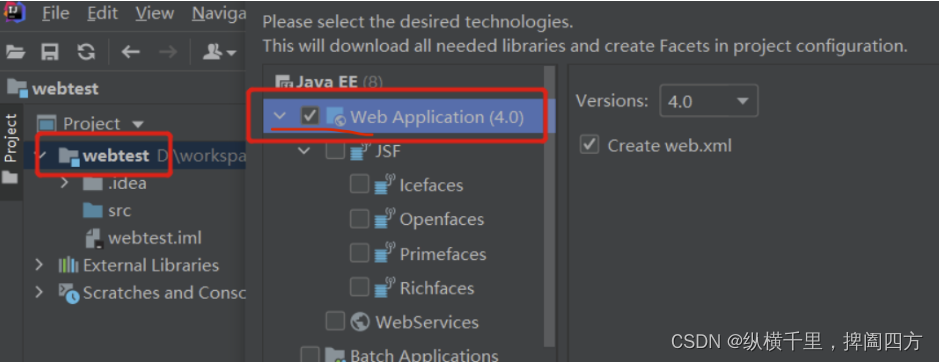Check the WebServices checkbox

tap(335, 321)
